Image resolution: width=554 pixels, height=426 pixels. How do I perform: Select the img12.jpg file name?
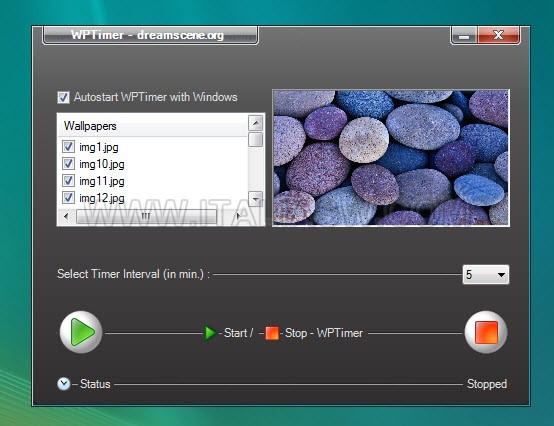[102, 198]
